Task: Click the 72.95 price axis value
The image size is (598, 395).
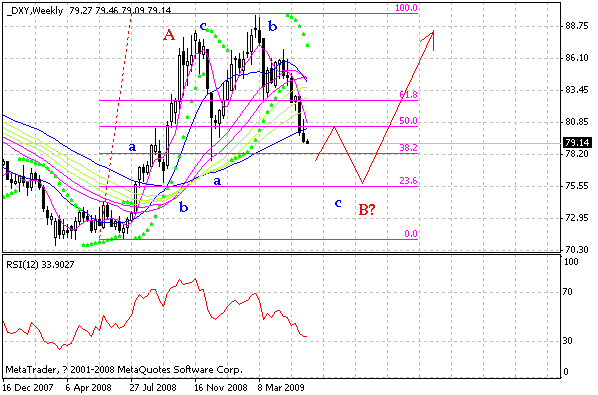Action: [577, 218]
